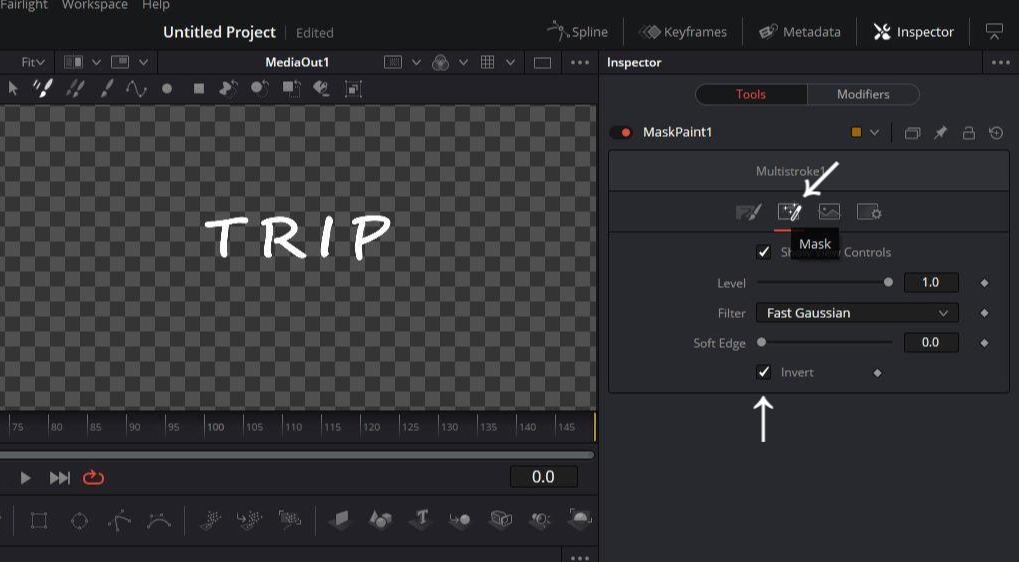Open the Fit zoom dropdown

[x=33, y=62]
